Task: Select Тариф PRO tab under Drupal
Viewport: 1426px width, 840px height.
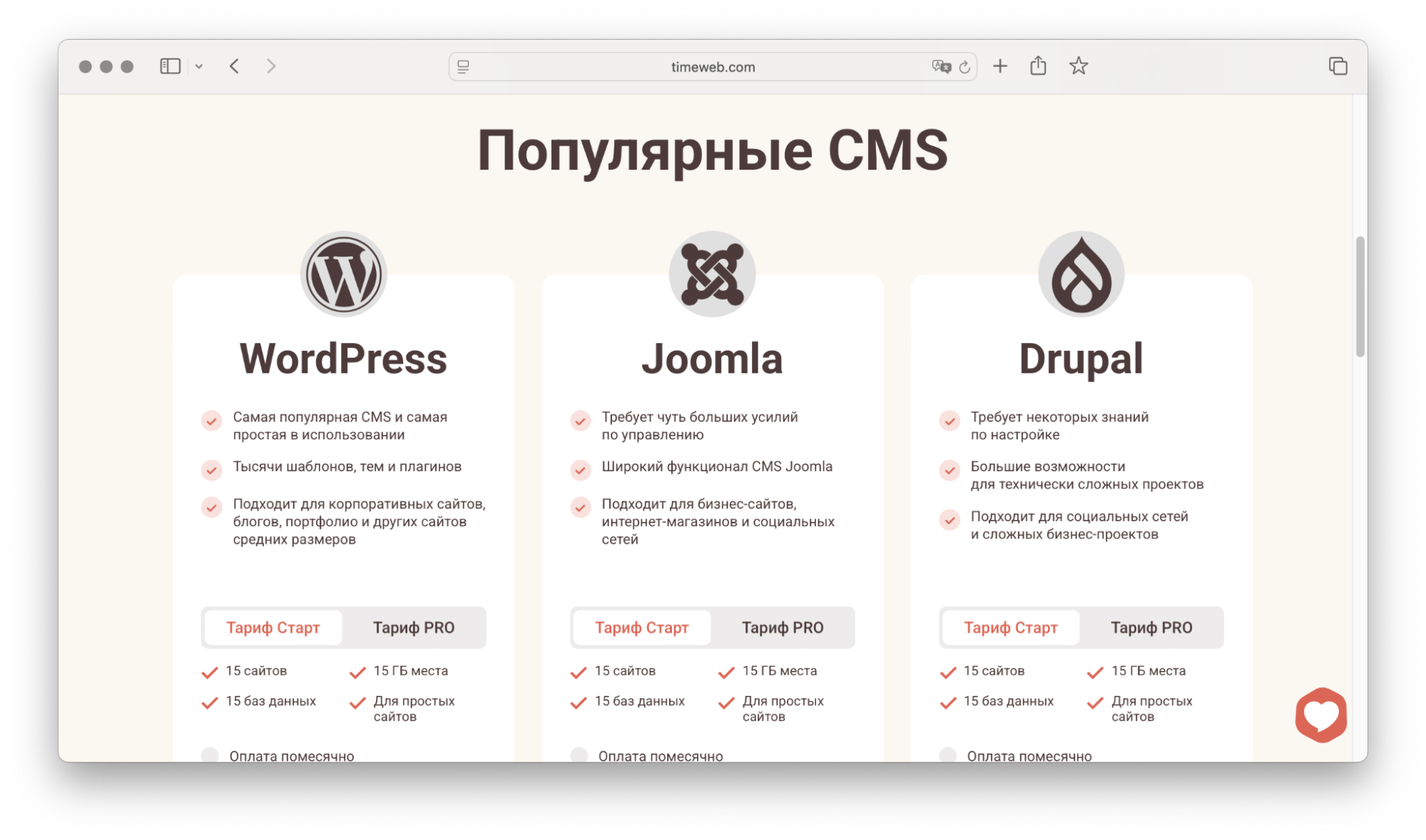Action: (1151, 628)
